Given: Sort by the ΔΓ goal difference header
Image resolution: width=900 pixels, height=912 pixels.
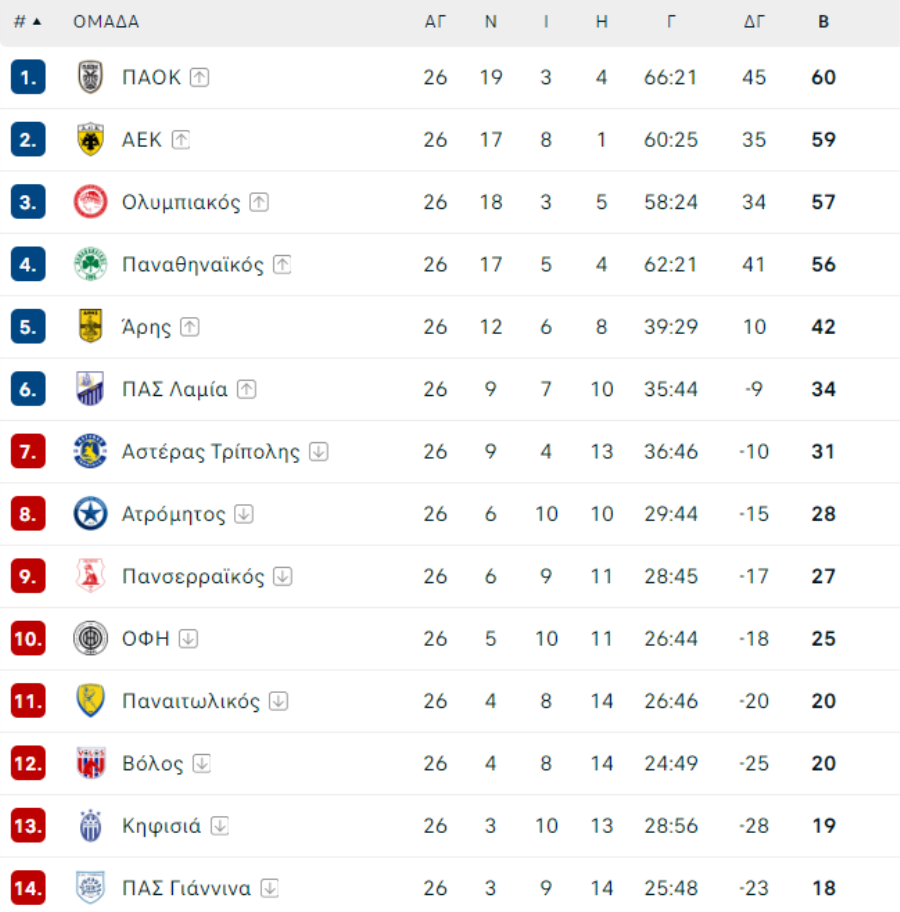Looking at the screenshot, I should 754,22.
